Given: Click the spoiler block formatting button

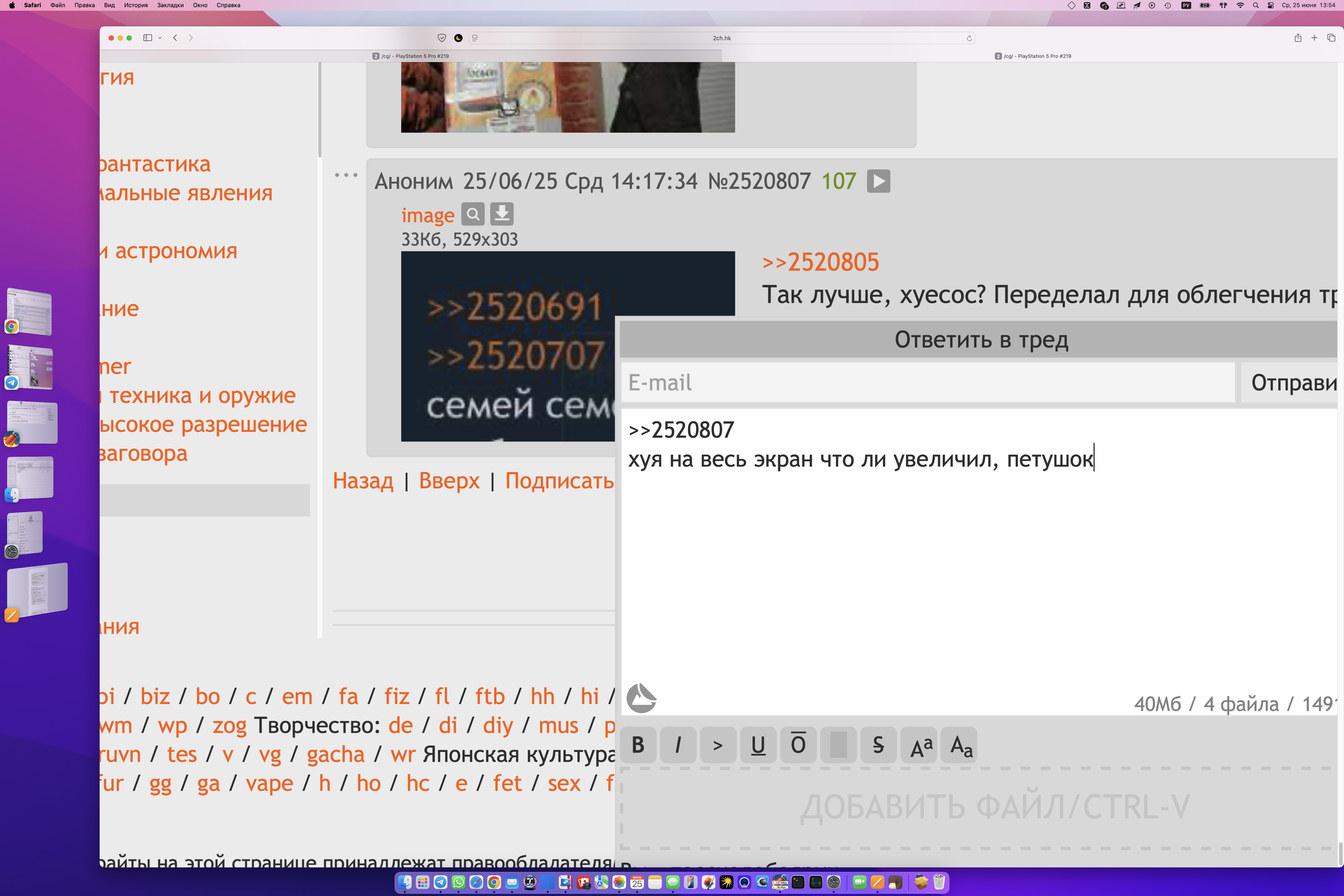Looking at the screenshot, I should click(x=838, y=745).
